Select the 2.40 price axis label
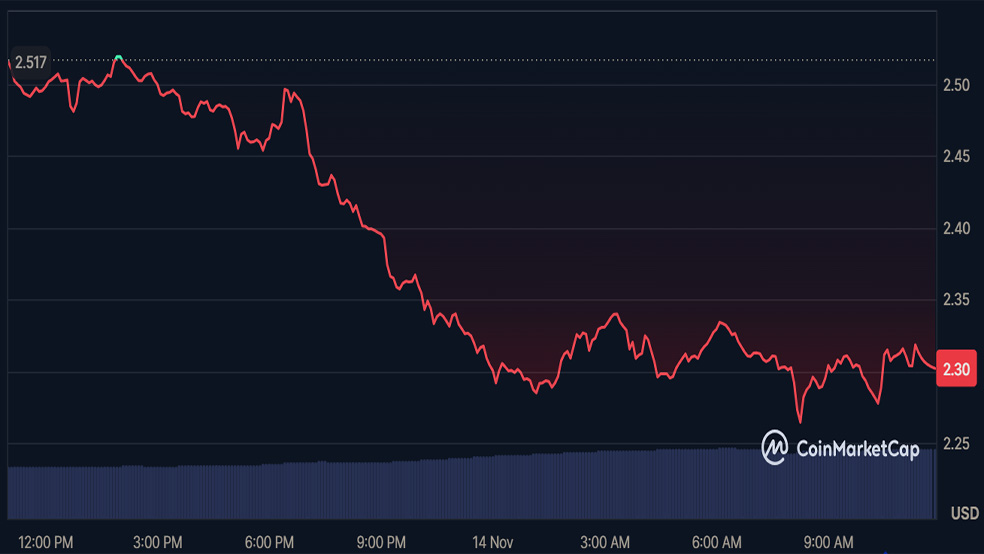 (957, 229)
